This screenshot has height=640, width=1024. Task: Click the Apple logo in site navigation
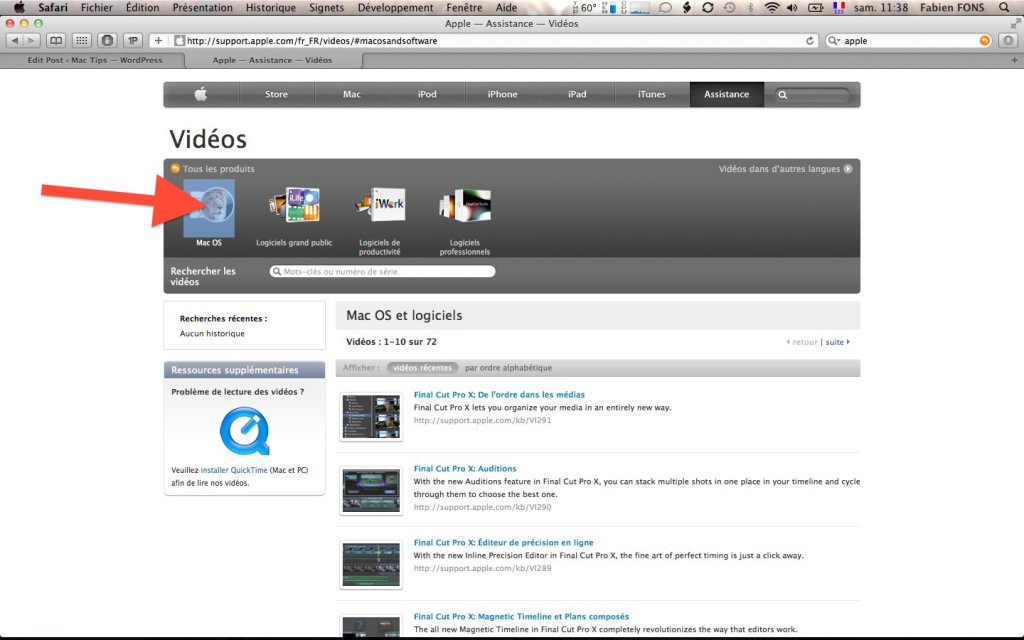click(201, 94)
